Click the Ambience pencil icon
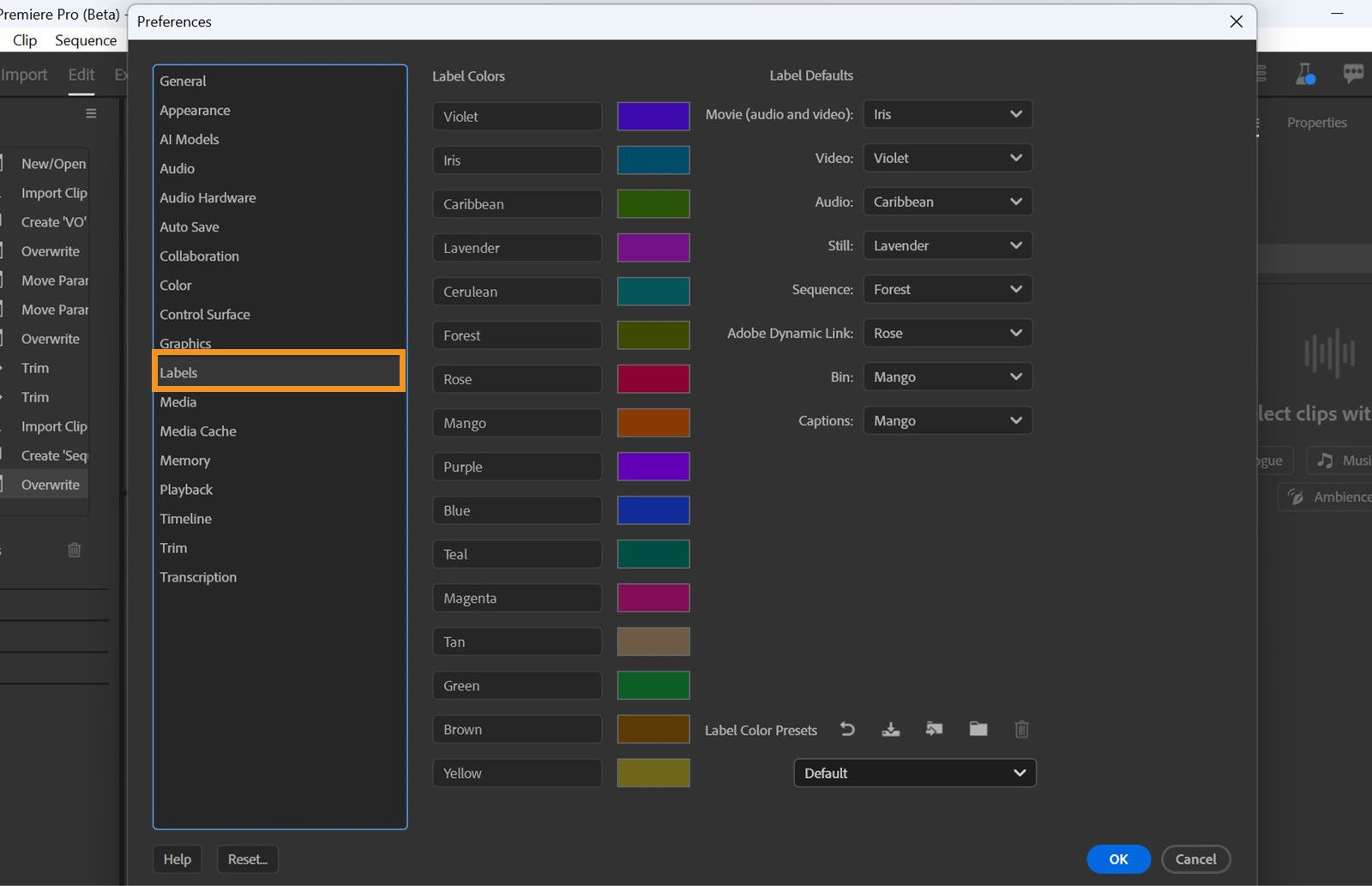This screenshot has width=1372, height=886. click(1295, 497)
